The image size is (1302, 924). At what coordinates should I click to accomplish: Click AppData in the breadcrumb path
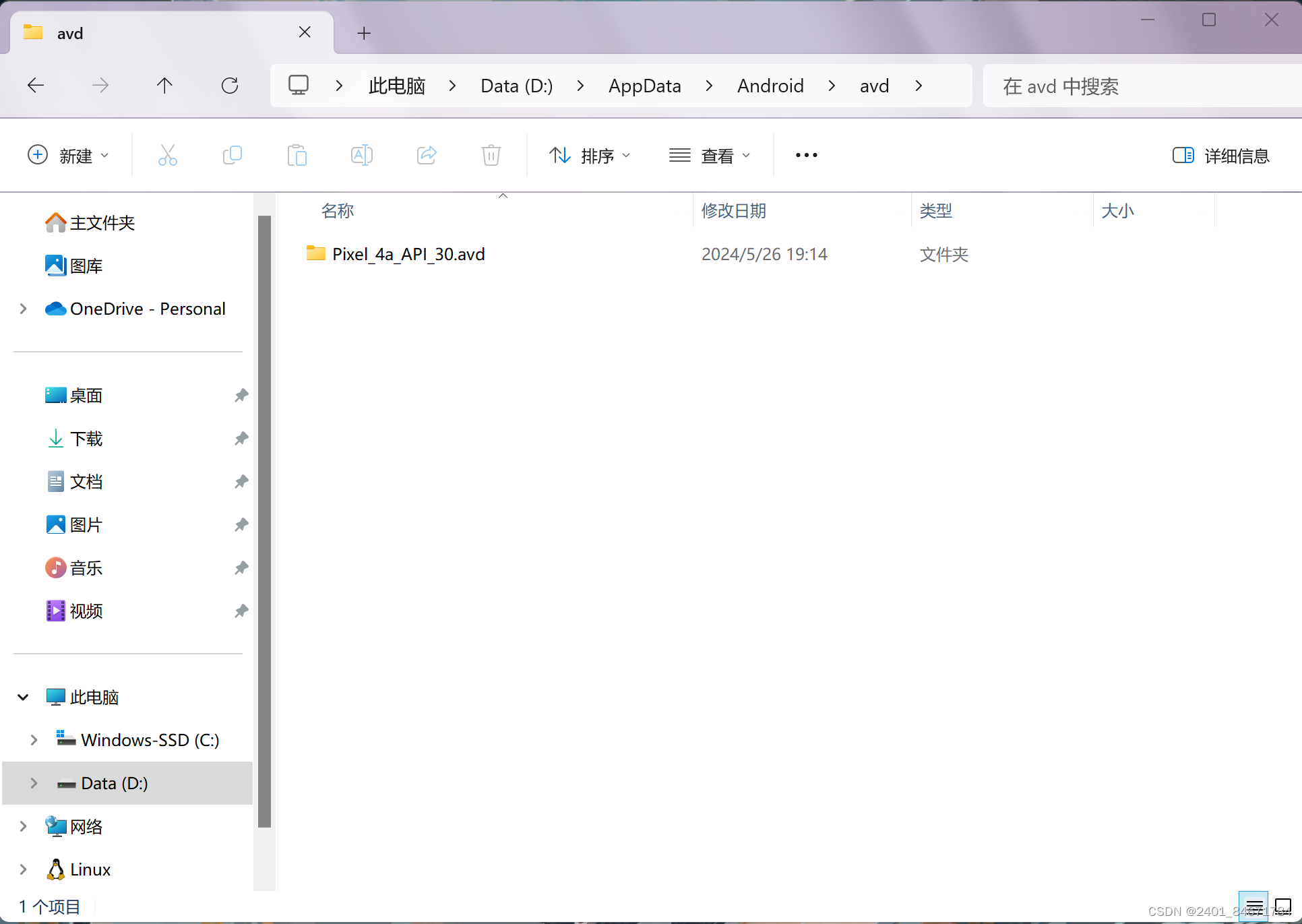(x=644, y=86)
